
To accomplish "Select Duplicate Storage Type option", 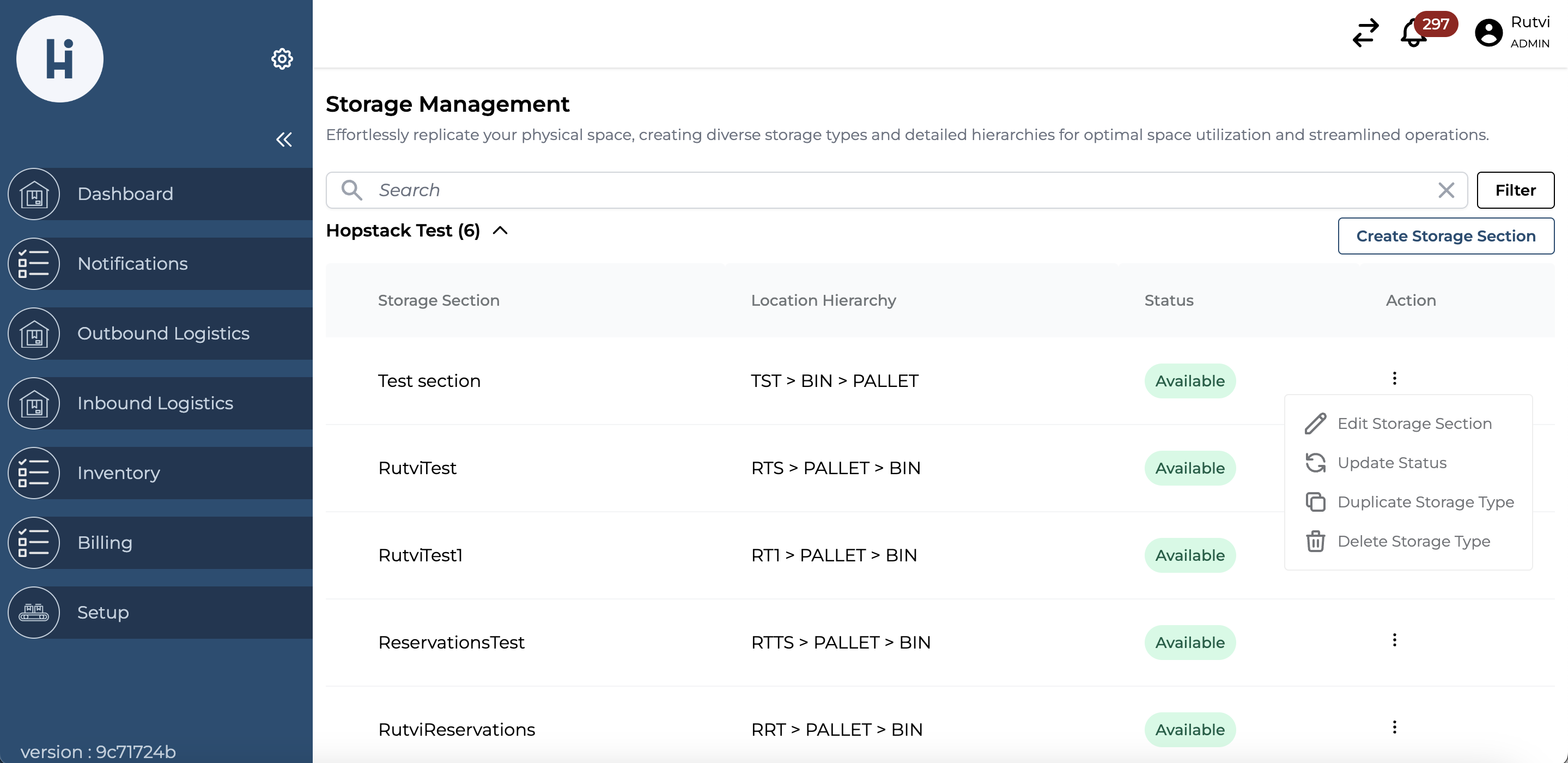I will coord(1425,502).
